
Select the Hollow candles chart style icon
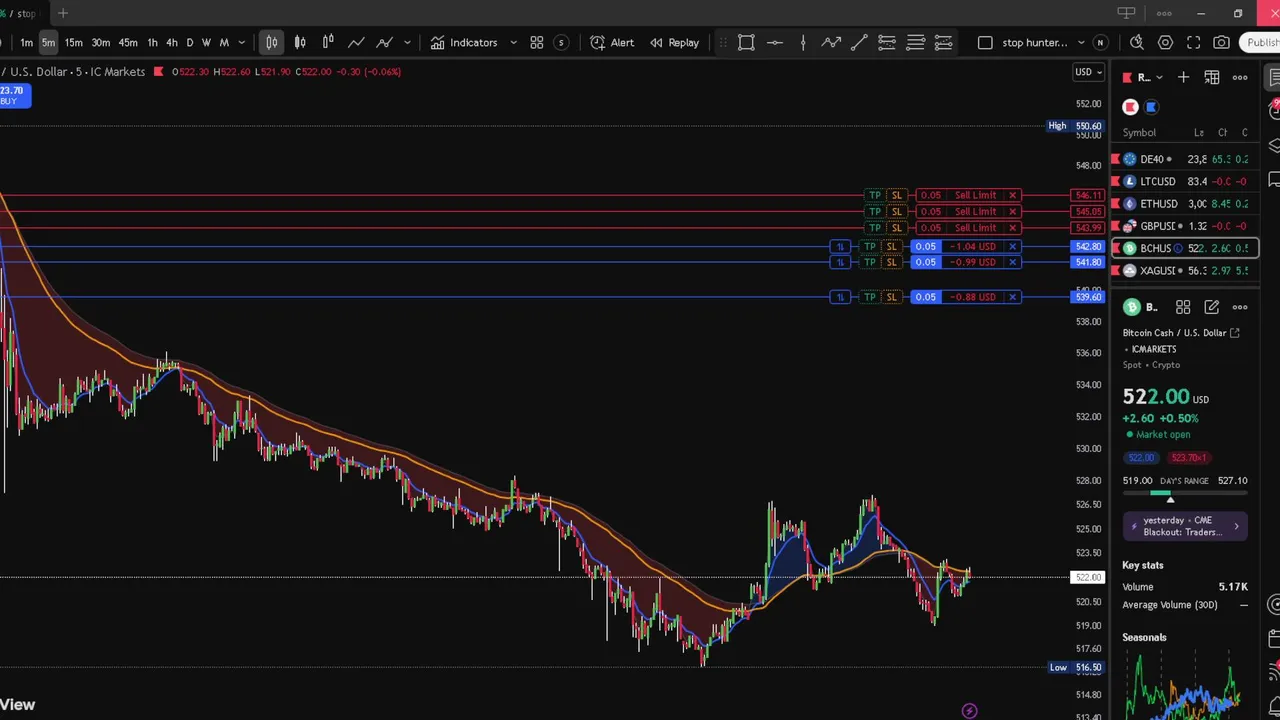328,42
